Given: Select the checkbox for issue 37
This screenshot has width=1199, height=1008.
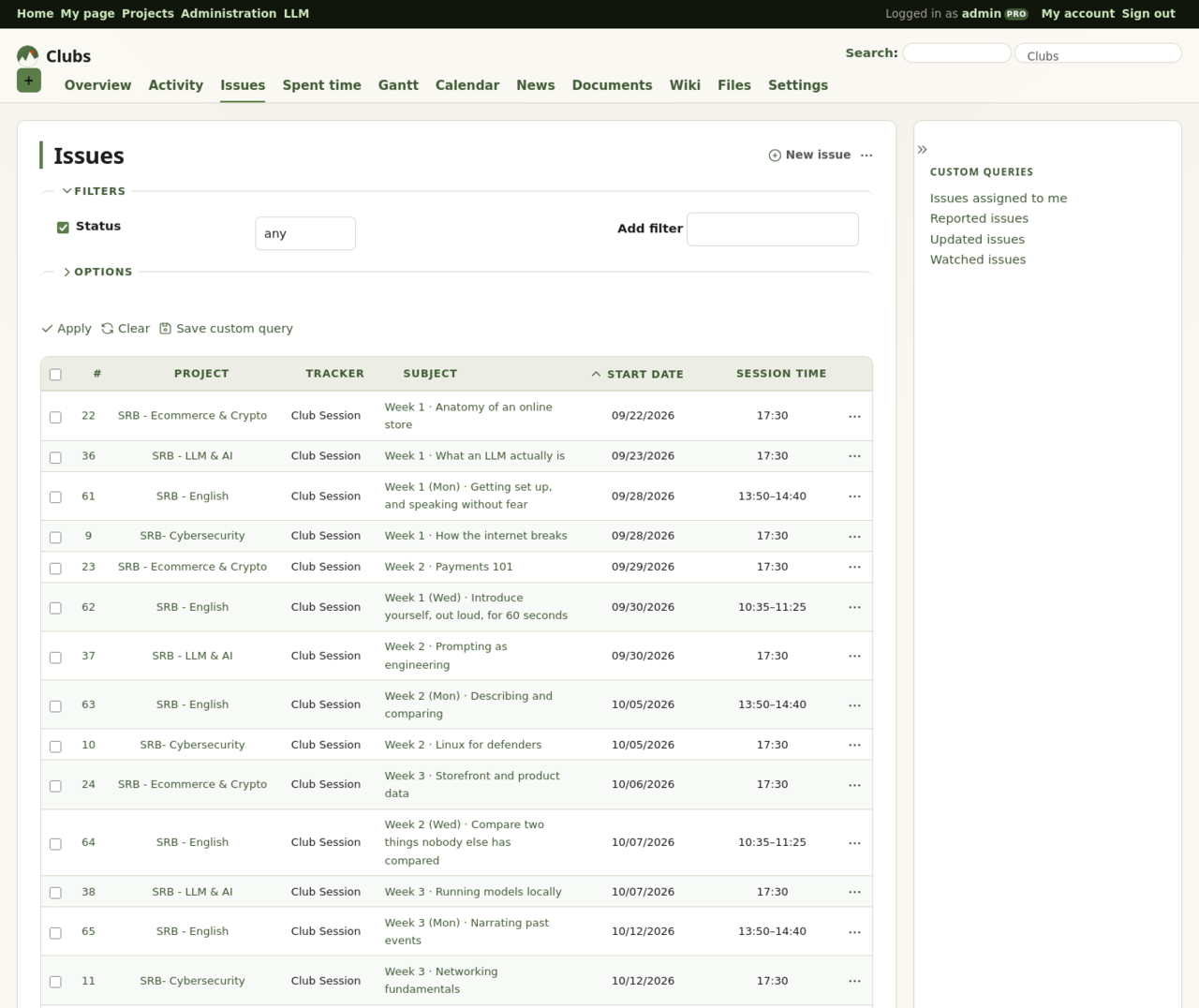Looking at the screenshot, I should (x=55, y=658).
